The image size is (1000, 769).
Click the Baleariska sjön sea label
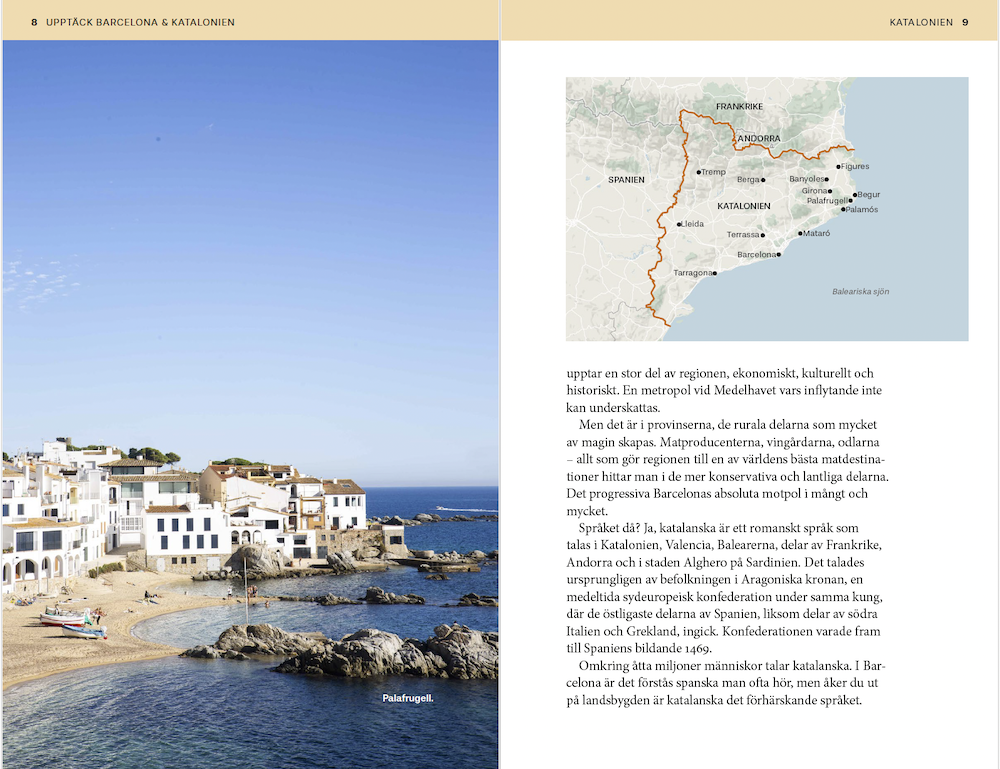point(860,292)
